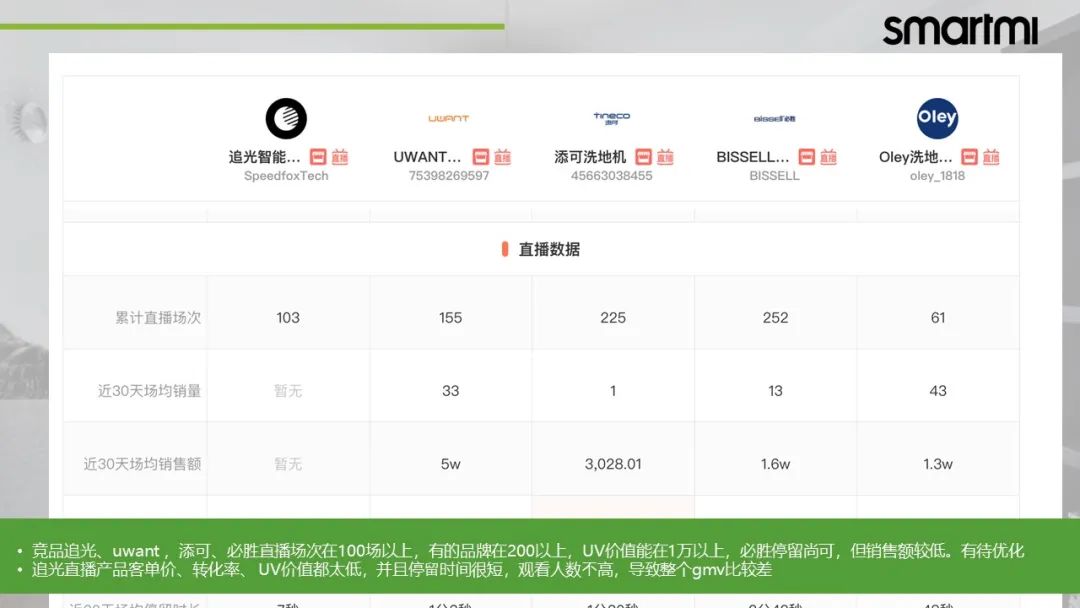
Task: Open the UWANT... account name
Action: point(427,157)
